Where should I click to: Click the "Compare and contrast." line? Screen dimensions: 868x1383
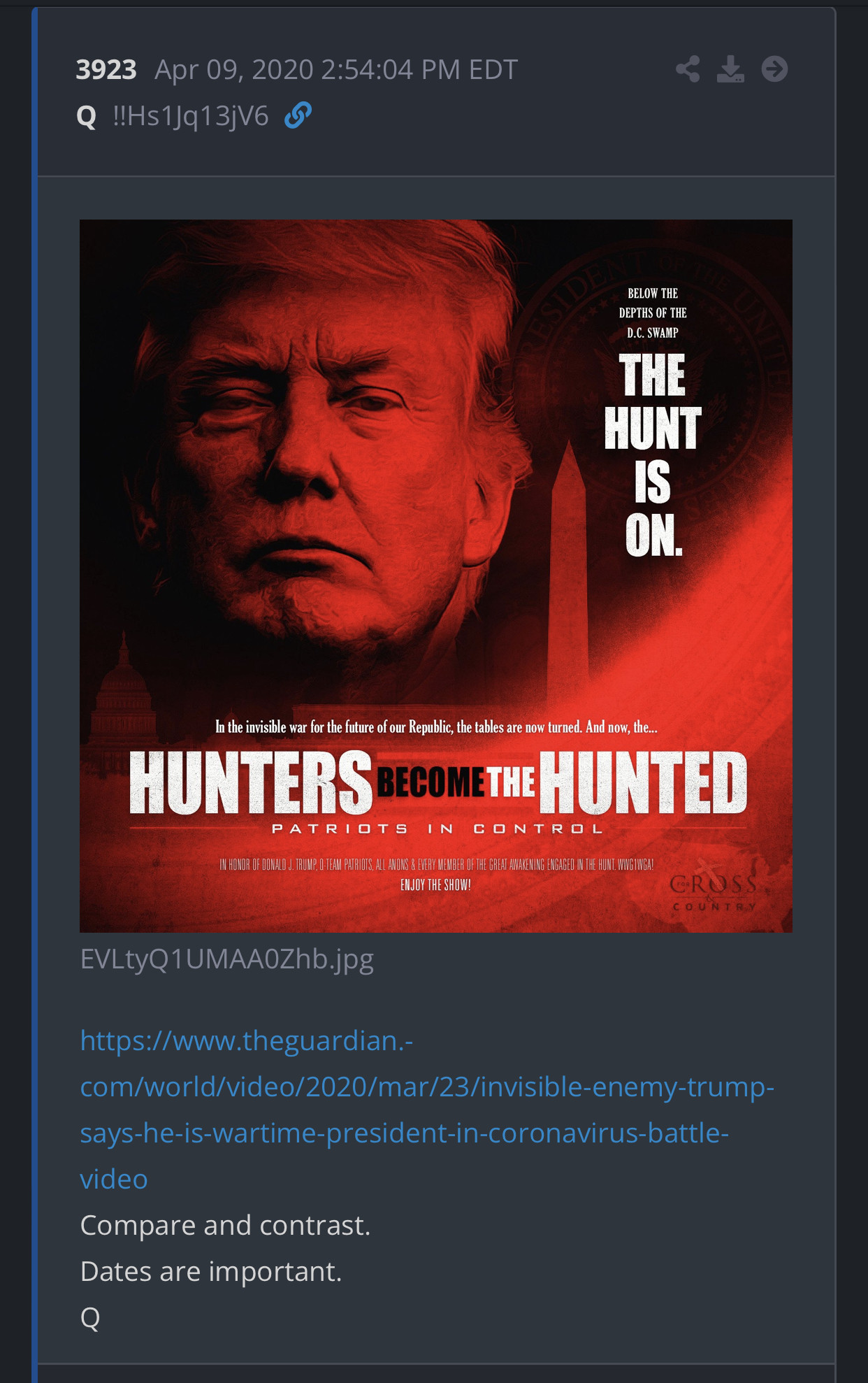coord(225,1225)
